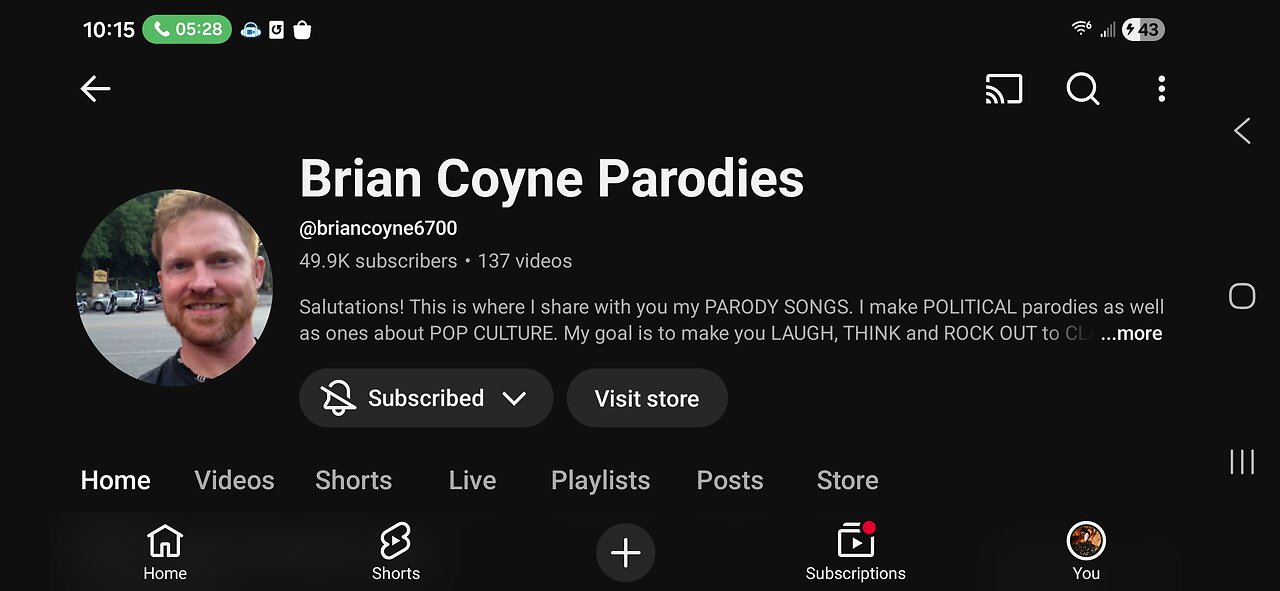Image resolution: width=1280 pixels, height=591 pixels.
Task: Tap the plus Create button
Action: point(626,553)
